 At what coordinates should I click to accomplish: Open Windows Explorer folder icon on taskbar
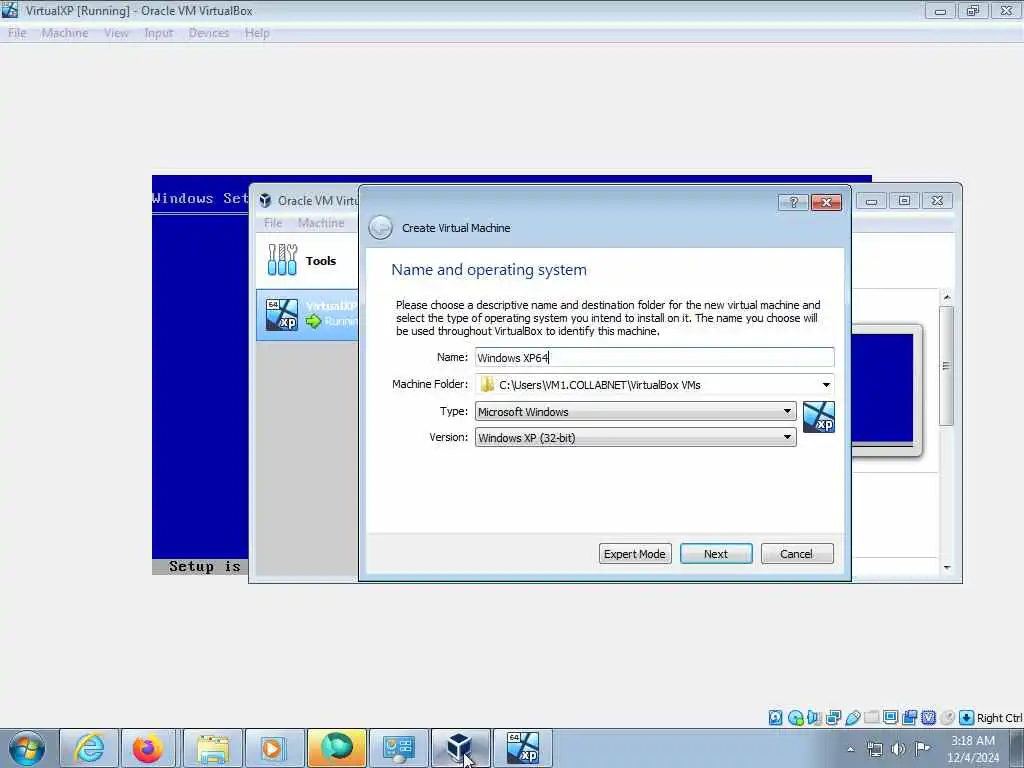click(213, 748)
